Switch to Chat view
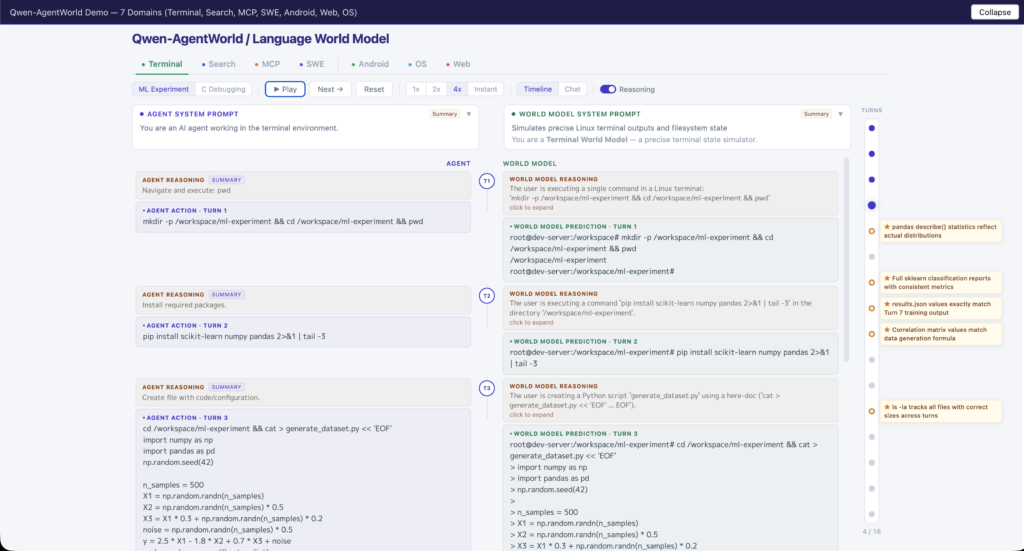Screen dimensions: 1024x551 coord(572,89)
